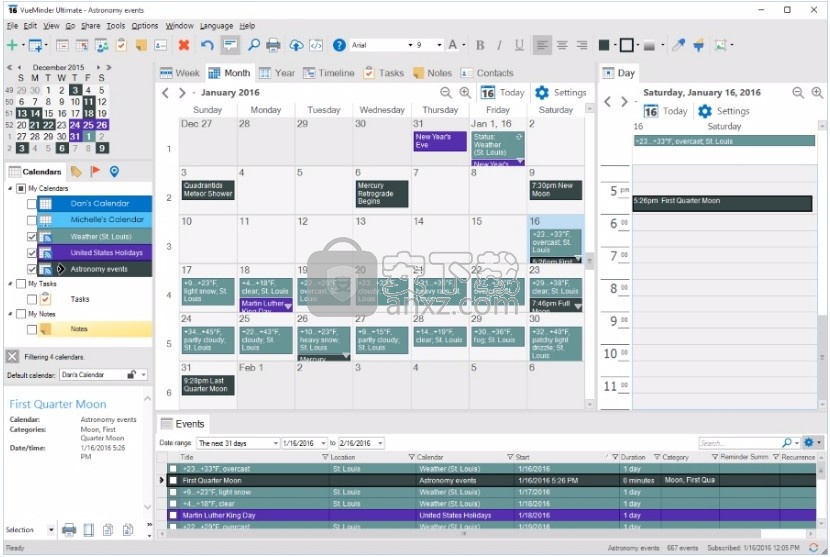Click the New Task clipboard toolbar icon

(x=121, y=46)
